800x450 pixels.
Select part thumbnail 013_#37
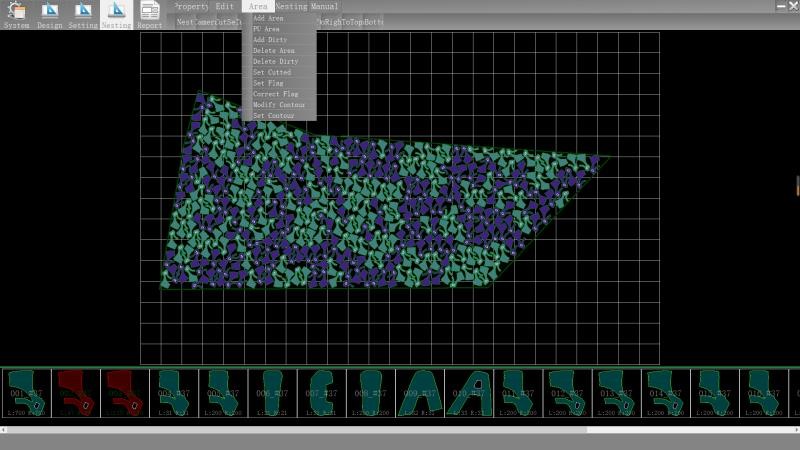[616, 393]
